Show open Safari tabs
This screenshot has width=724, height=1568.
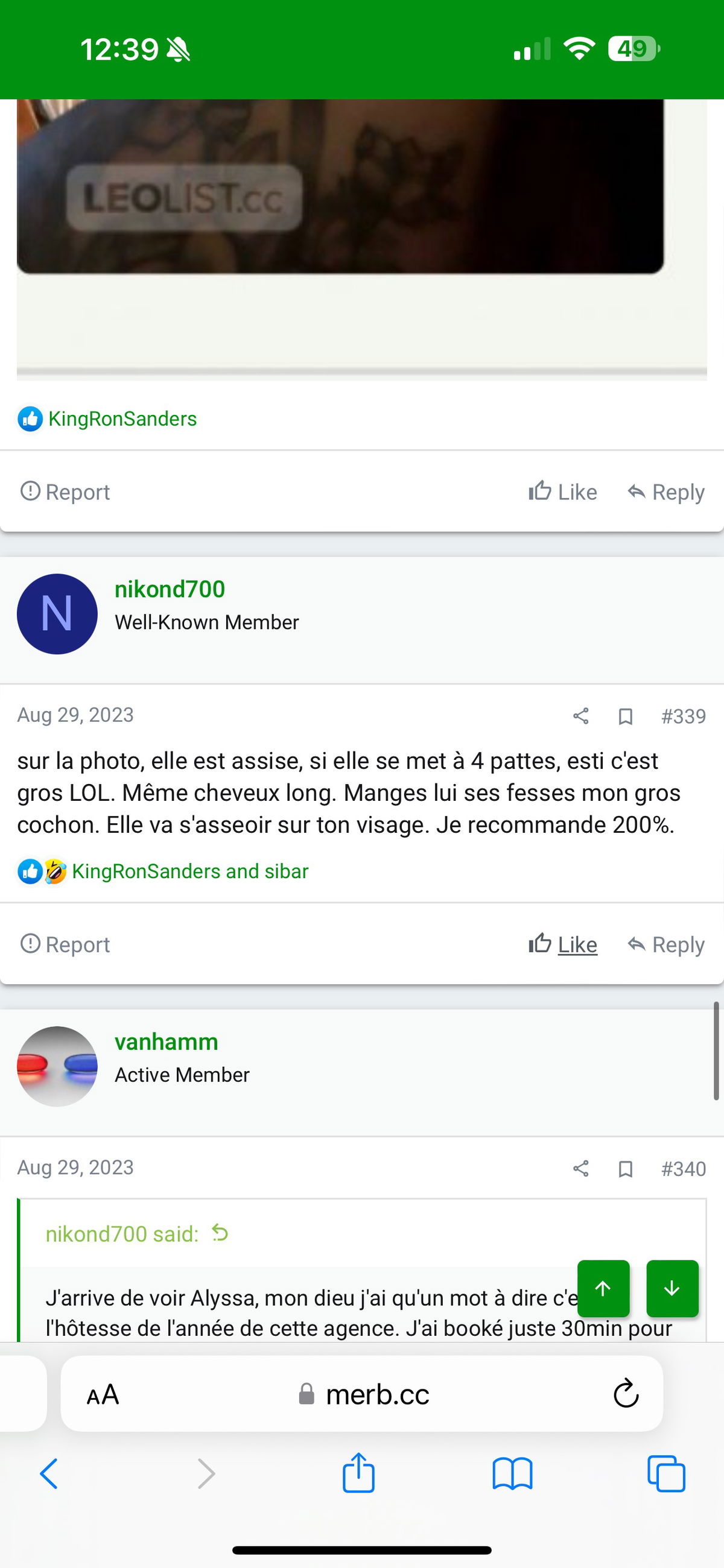pos(666,1474)
